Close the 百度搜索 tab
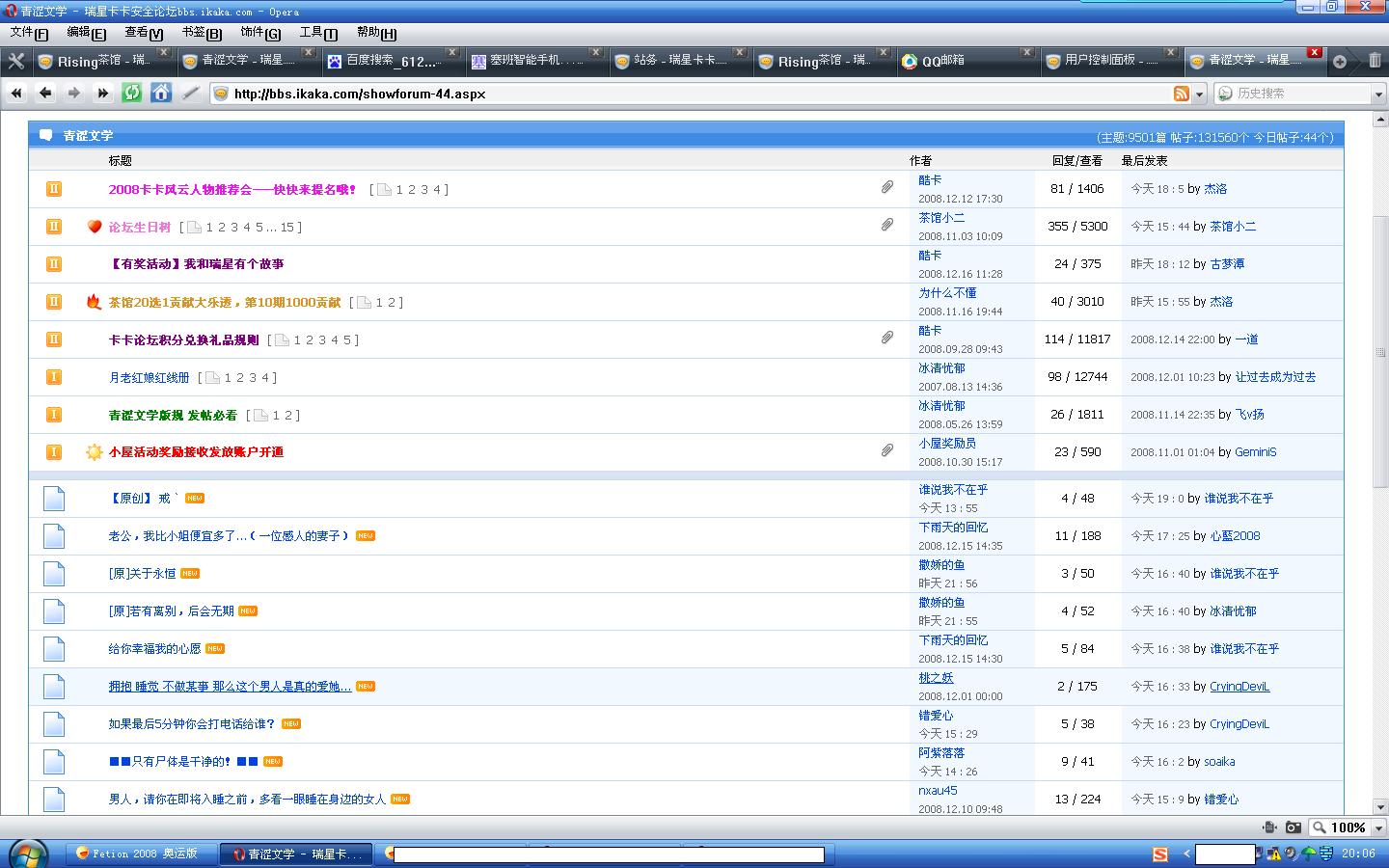The width and height of the screenshot is (1389, 868). coord(451,52)
